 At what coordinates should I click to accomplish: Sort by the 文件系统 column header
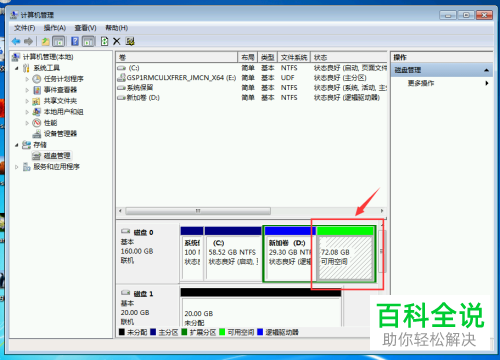point(294,57)
